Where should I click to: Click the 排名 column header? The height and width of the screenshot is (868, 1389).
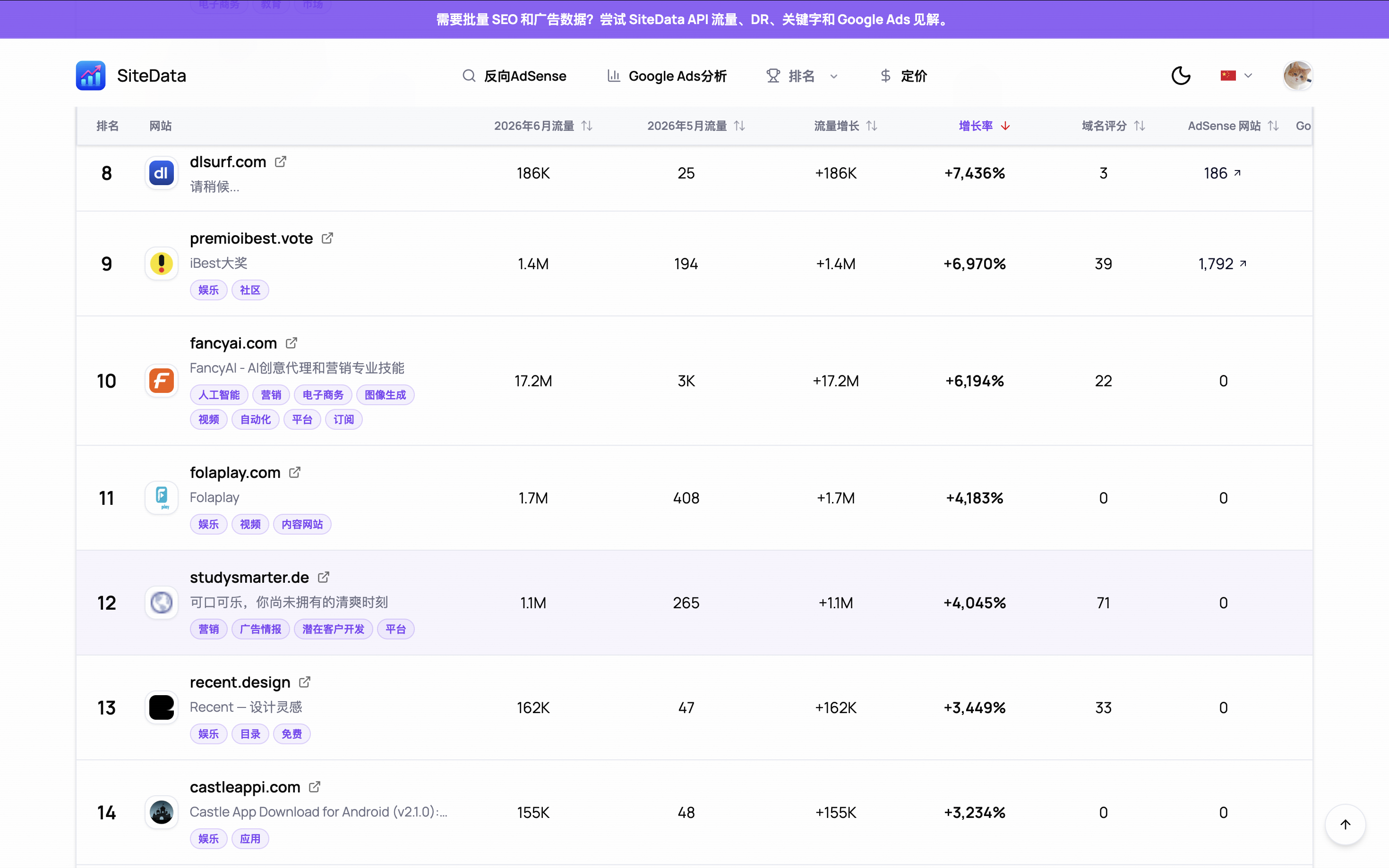pos(107,126)
